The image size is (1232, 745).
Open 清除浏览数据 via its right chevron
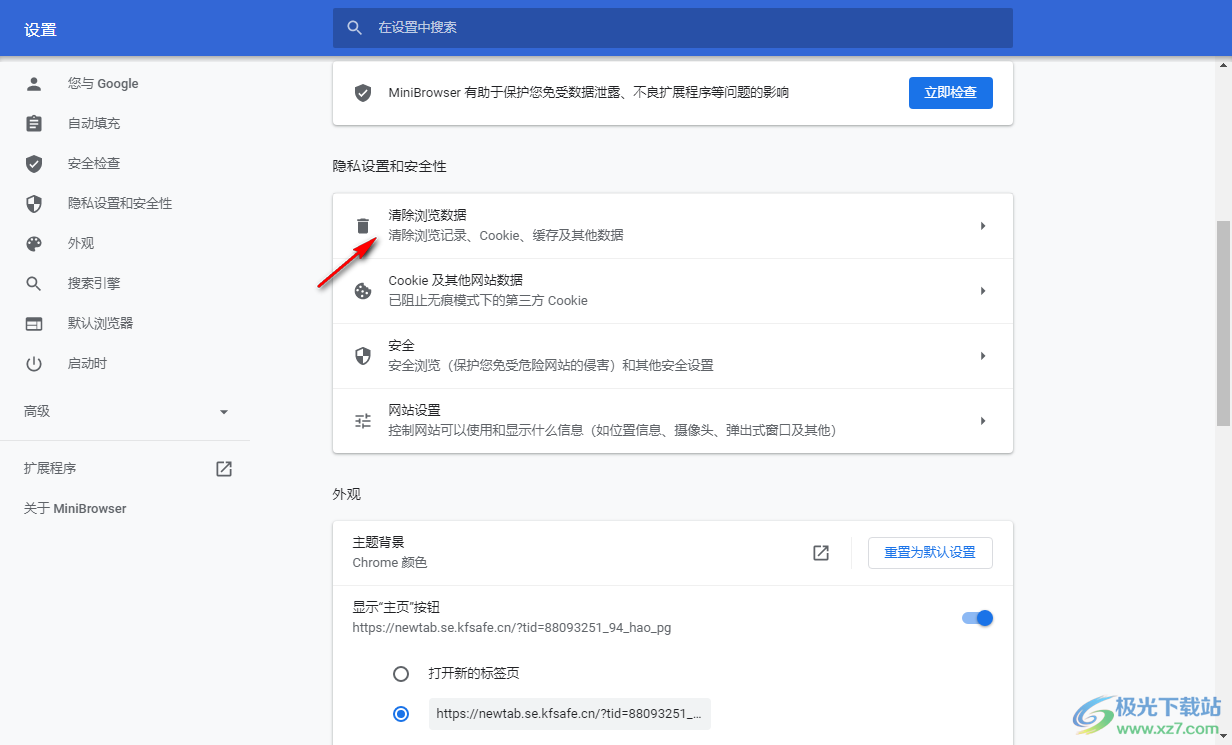[982, 225]
